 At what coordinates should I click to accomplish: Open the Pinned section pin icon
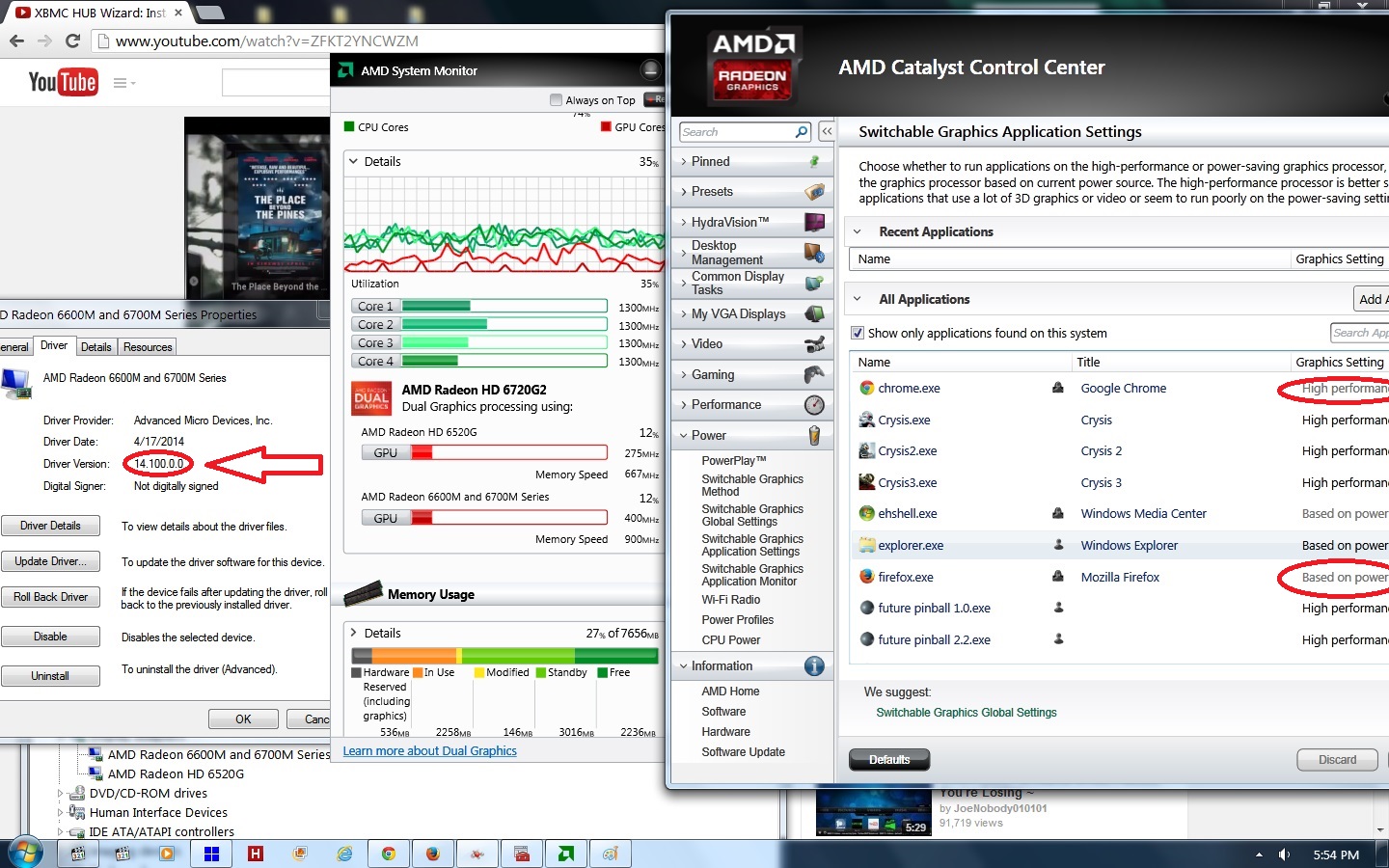(814, 161)
